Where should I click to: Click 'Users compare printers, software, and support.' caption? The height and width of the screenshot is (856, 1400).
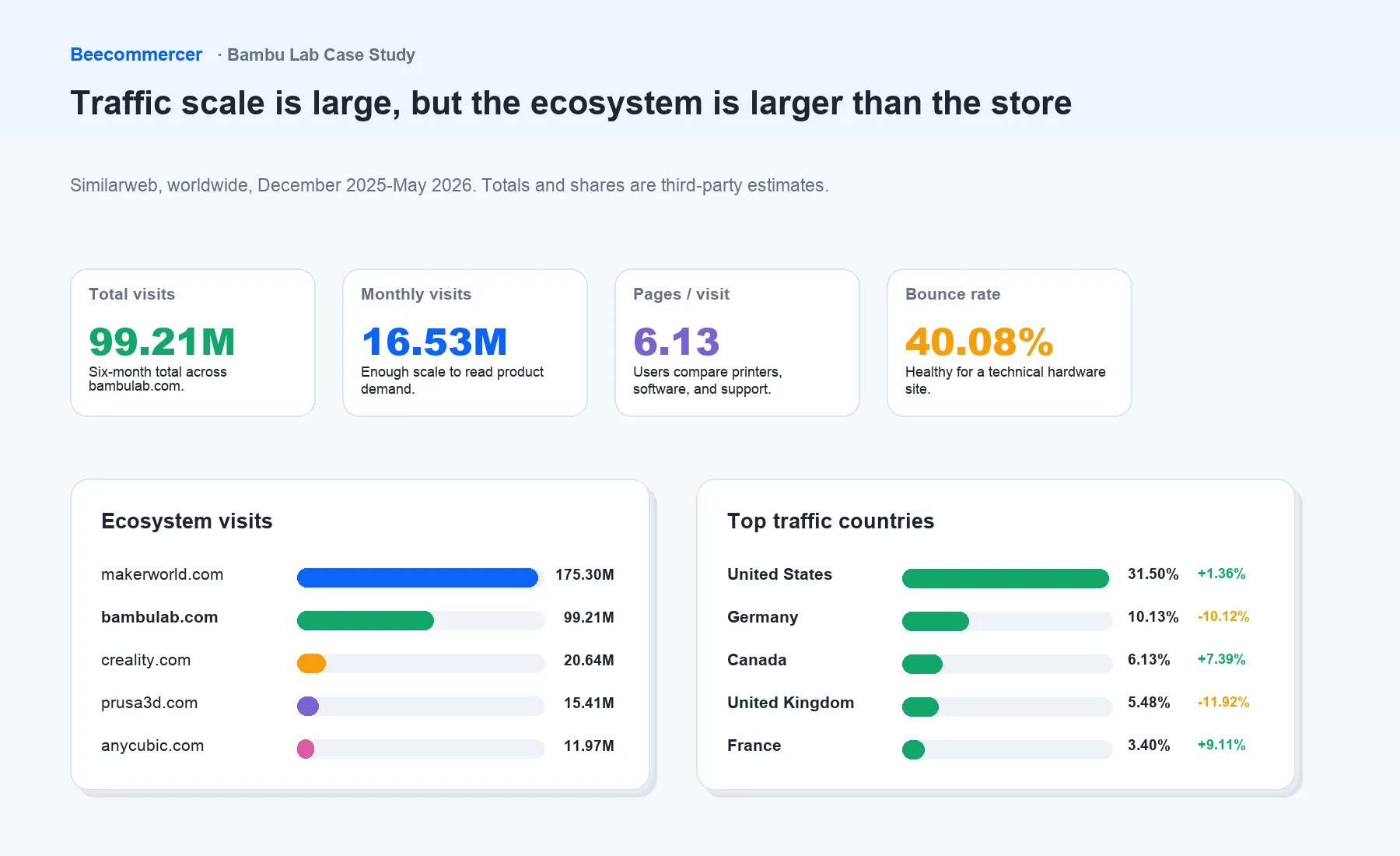(708, 381)
